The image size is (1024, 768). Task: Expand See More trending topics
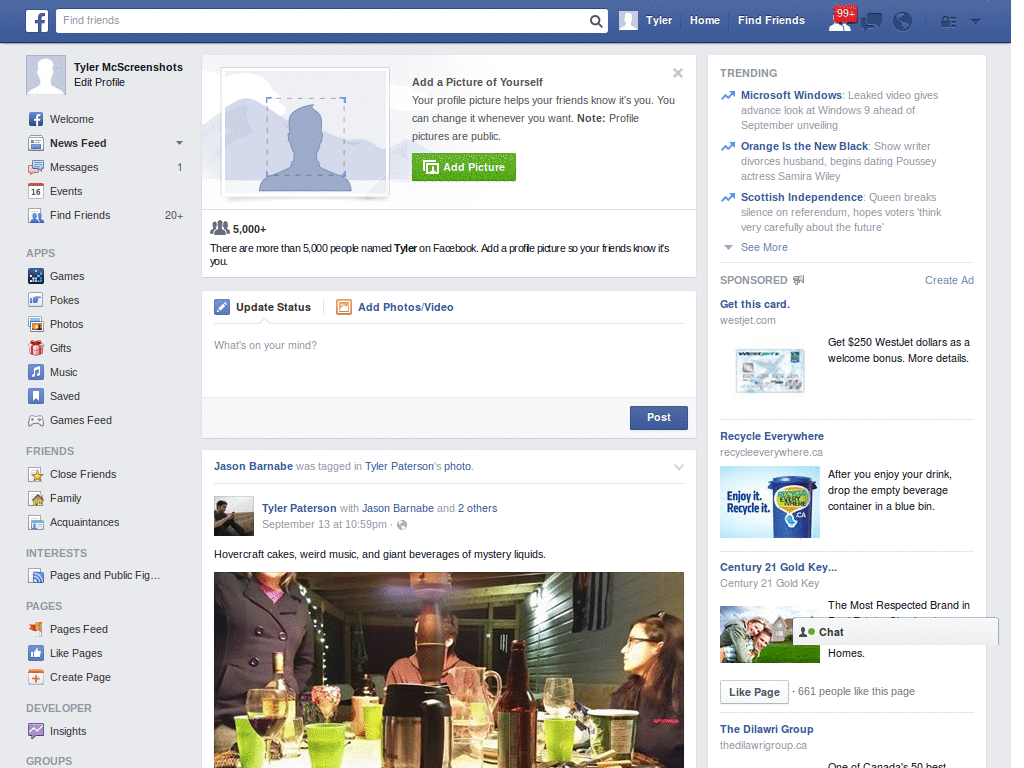[x=764, y=248]
